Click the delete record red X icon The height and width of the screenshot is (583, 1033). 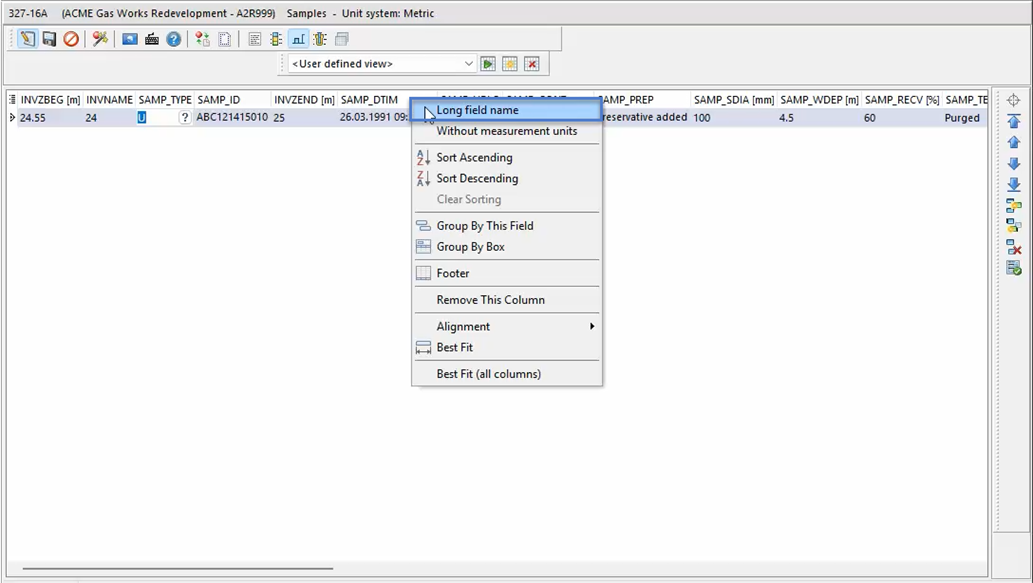1013,247
